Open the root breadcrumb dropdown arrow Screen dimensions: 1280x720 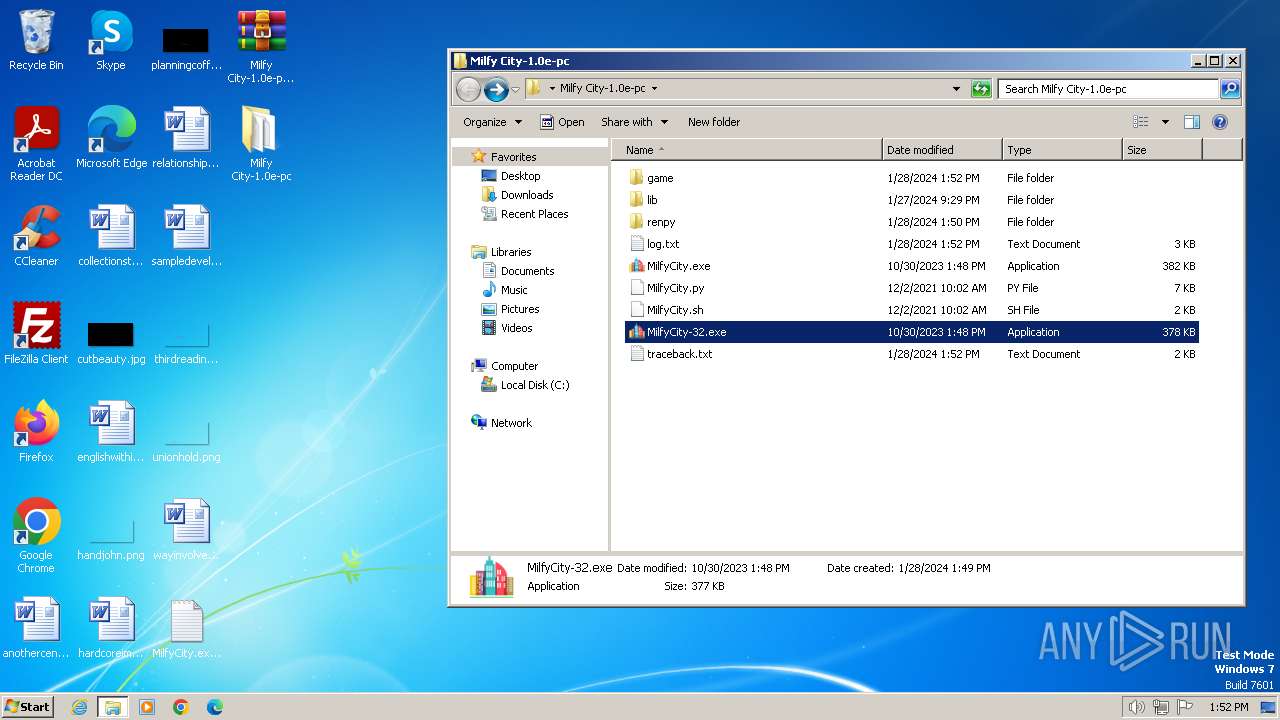coord(552,89)
